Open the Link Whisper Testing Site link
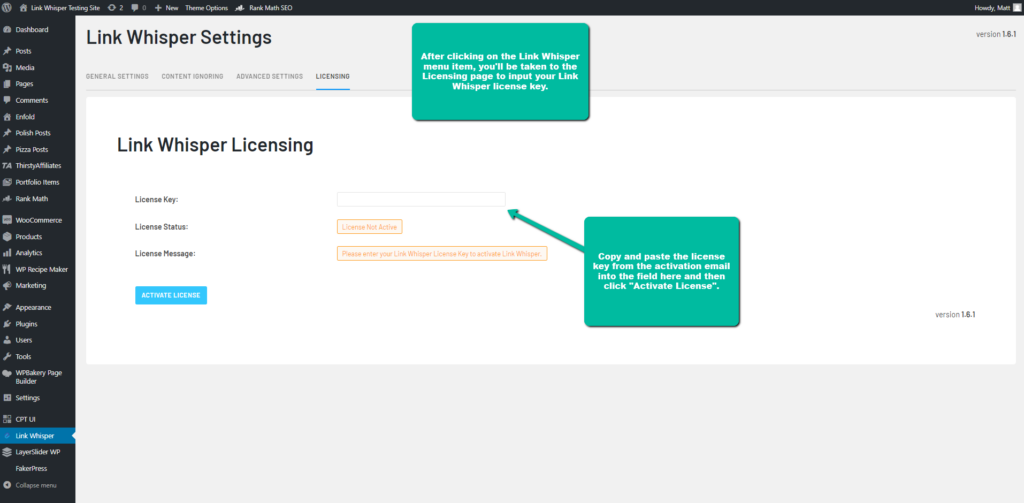 [60, 8]
